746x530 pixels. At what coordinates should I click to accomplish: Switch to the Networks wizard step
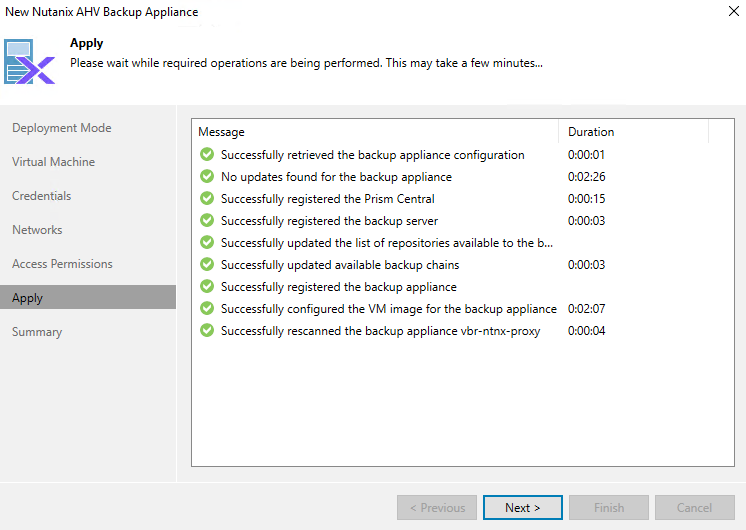coord(37,230)
